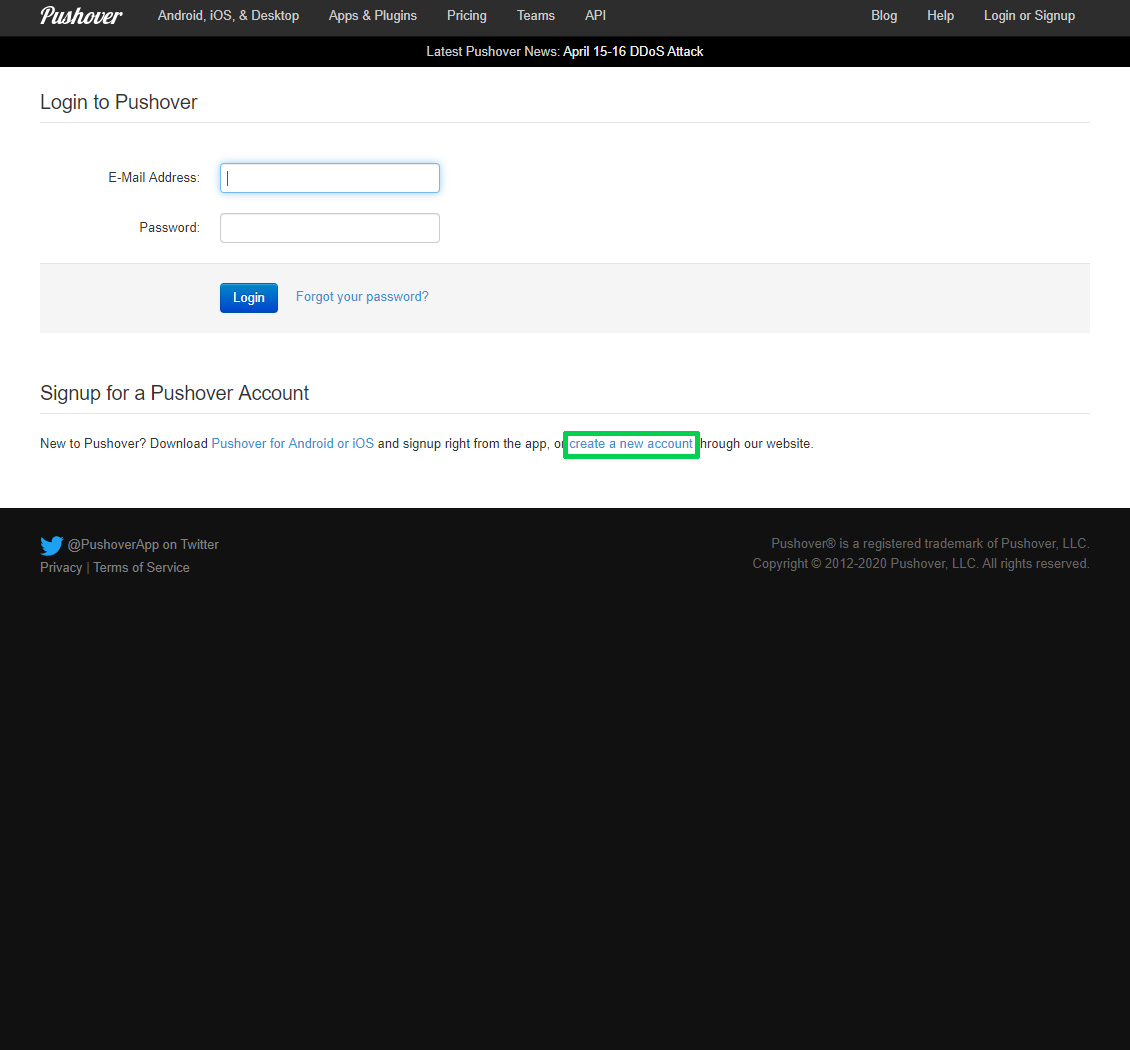Image resolution: width=1130 pixels, height=1050 pixels.
Task: Open Apps & Plugins page
Action: click(373, 16)
